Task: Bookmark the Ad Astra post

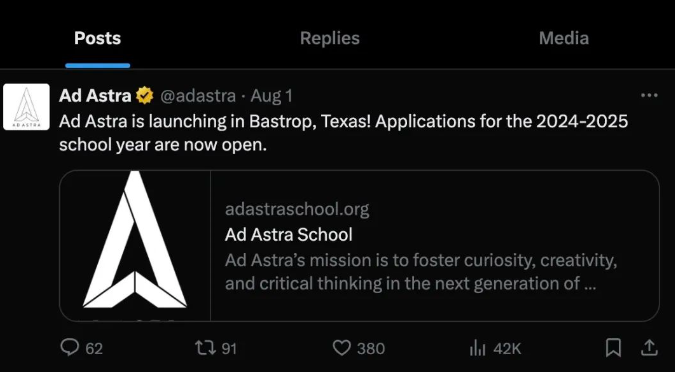Action: click(x=613, y=347)
